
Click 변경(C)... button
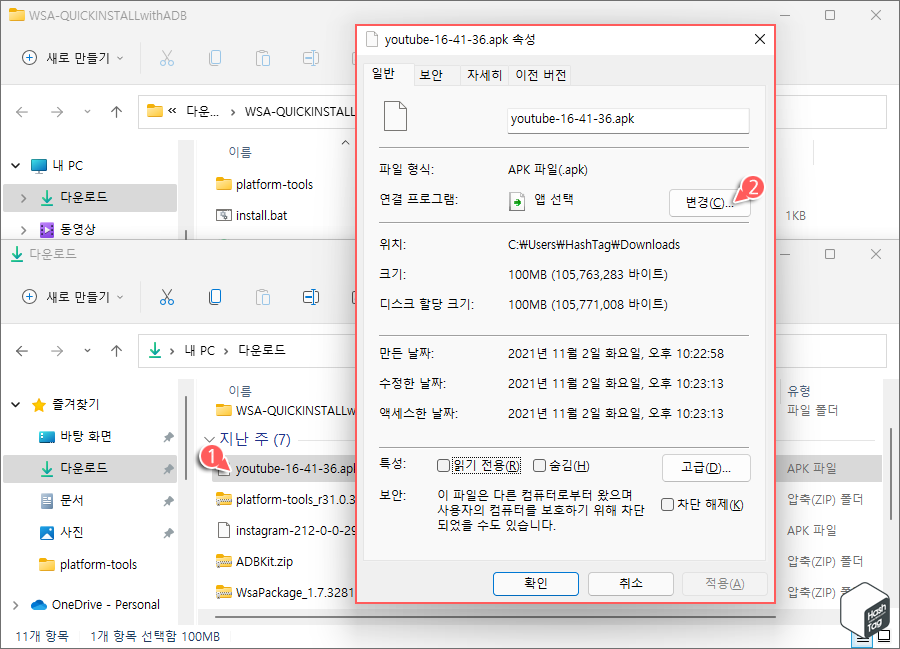[x=709, y=203]
